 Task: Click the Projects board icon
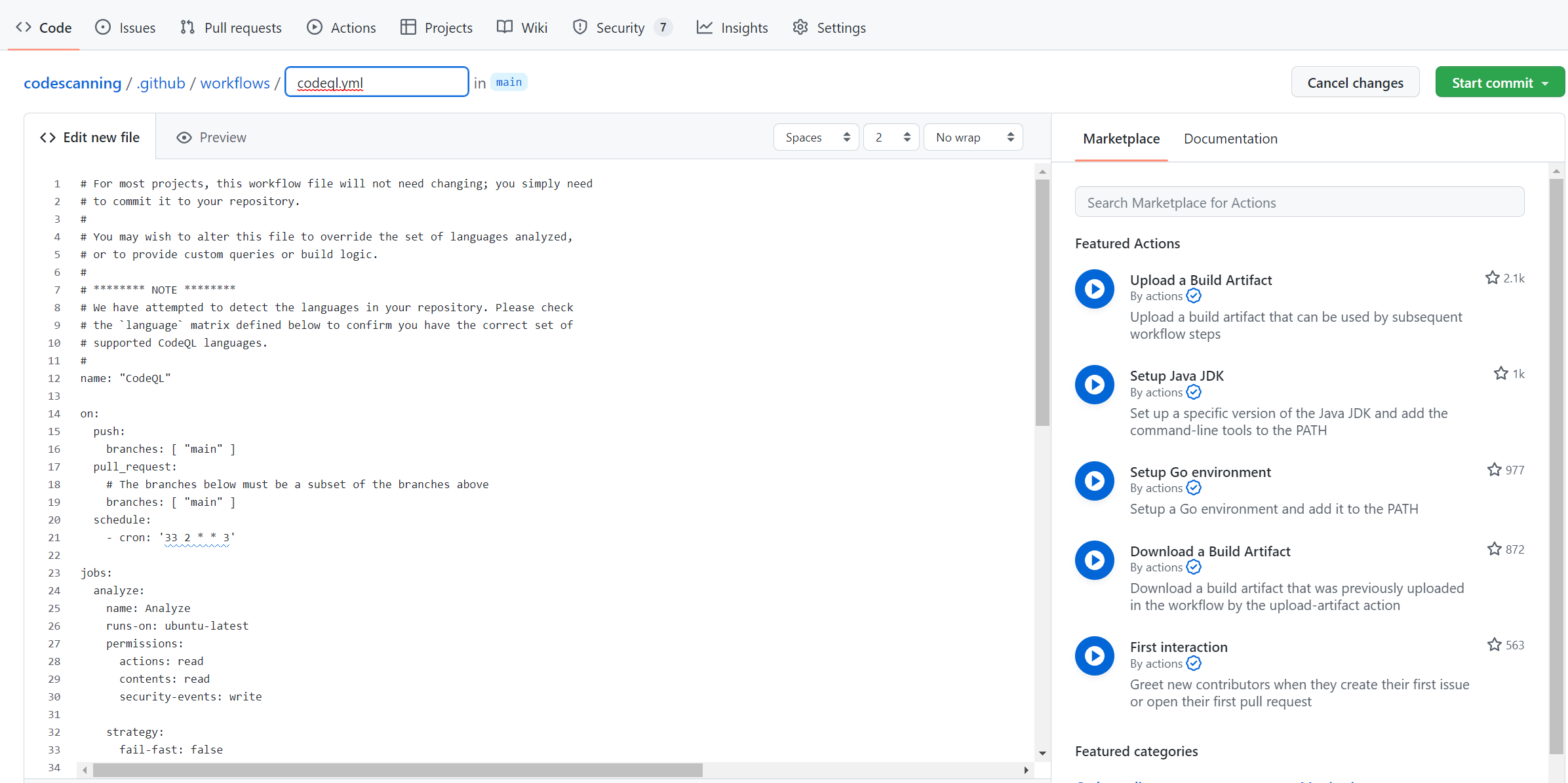pyautogui.click(x=408, y=27)
